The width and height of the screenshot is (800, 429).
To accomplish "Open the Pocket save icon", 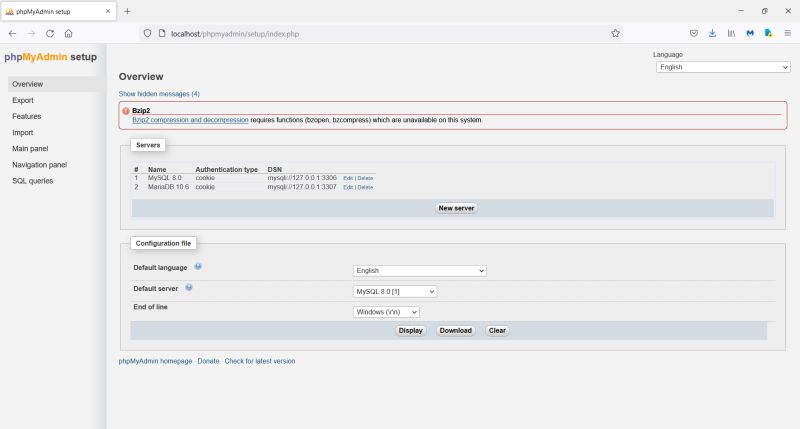I will (x=693, y=34).
